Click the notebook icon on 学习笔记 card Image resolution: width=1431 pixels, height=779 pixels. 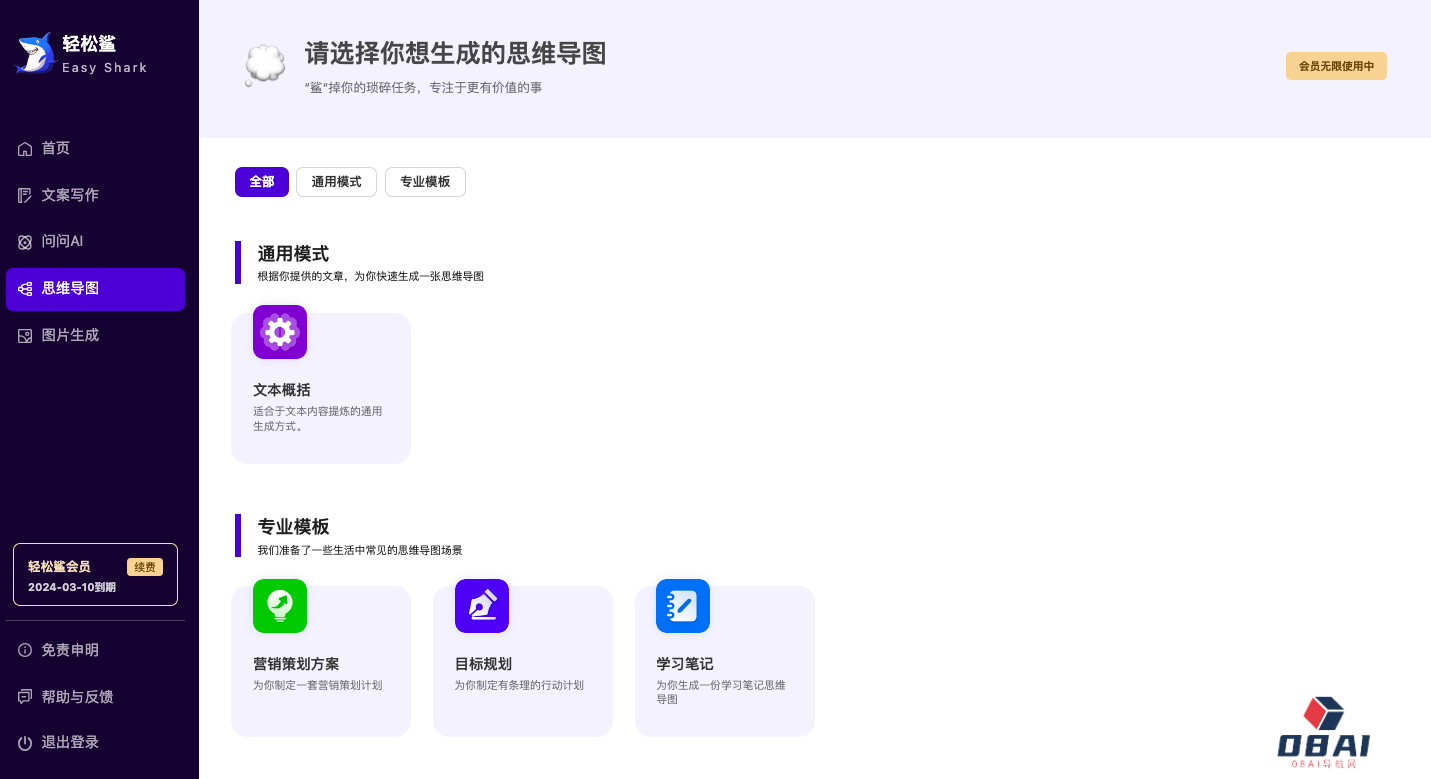click(x=683, y=605)
